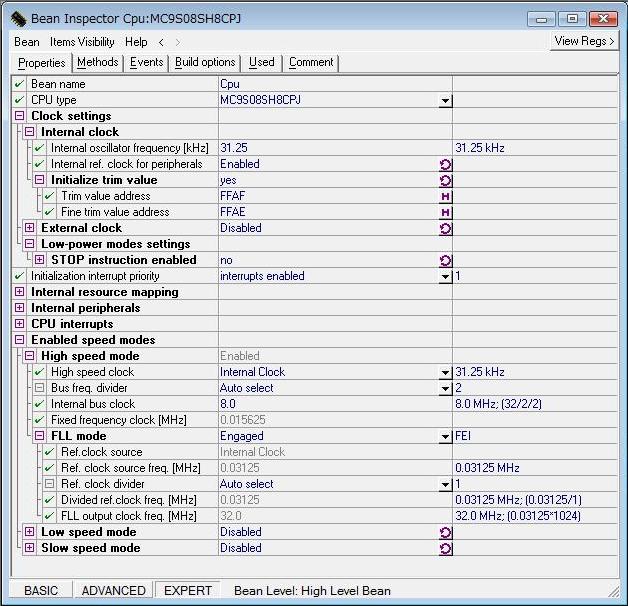Expand the Slow speed mode group

pos(29,548)
